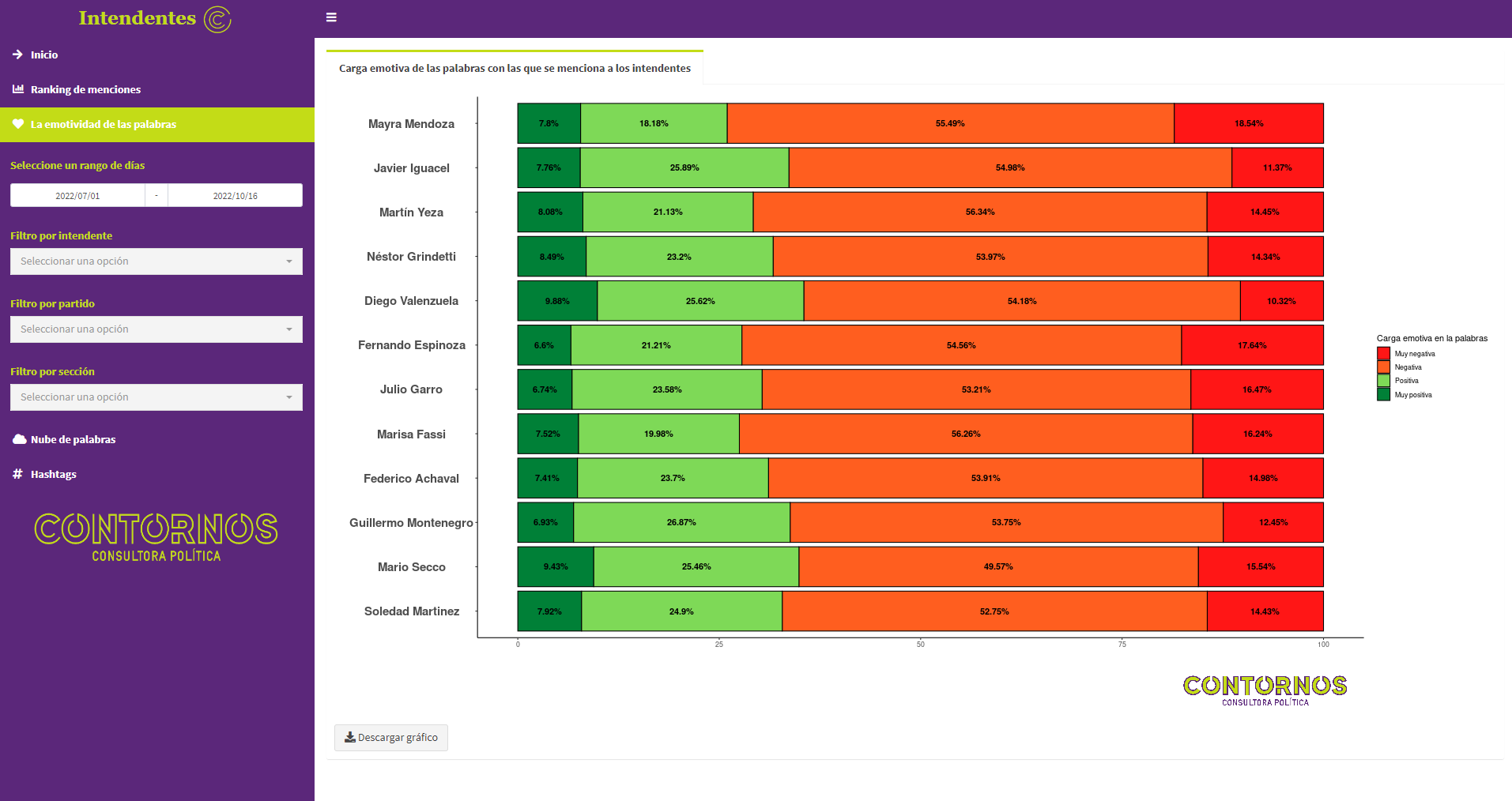Click the Hashtags hash icon
1512x801 pixels.
[17, 474]
